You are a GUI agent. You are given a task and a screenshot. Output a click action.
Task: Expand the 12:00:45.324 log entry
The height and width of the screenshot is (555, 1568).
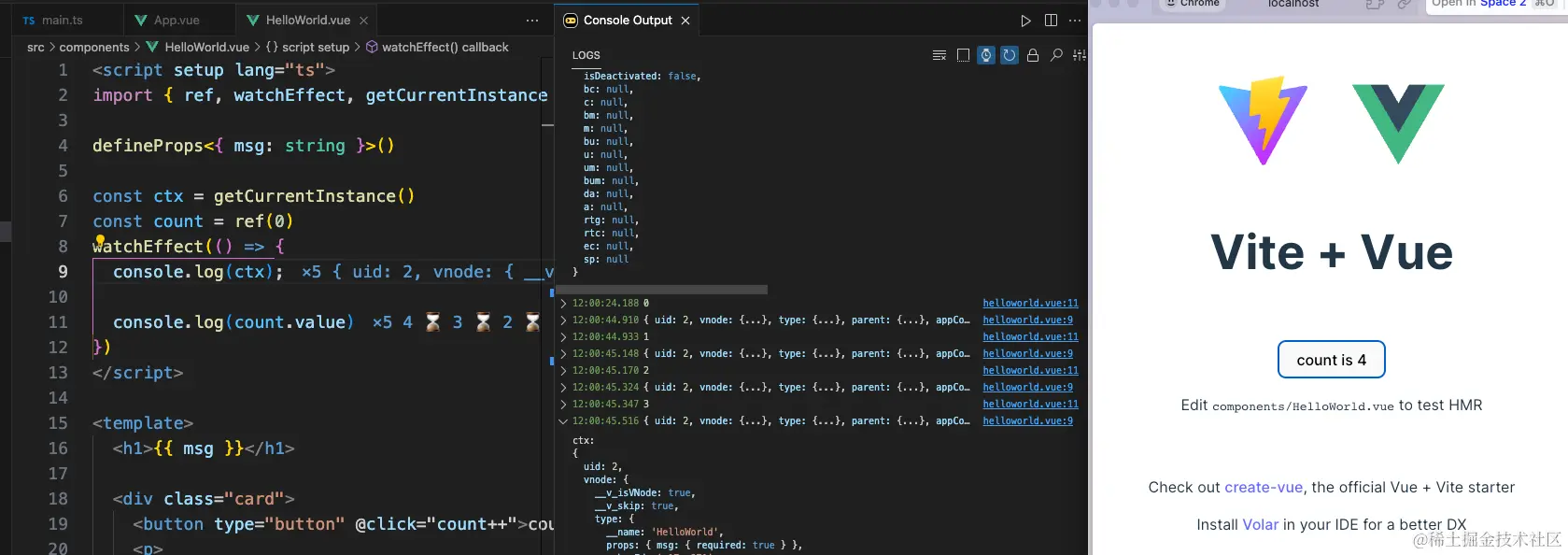pos(563,387)
